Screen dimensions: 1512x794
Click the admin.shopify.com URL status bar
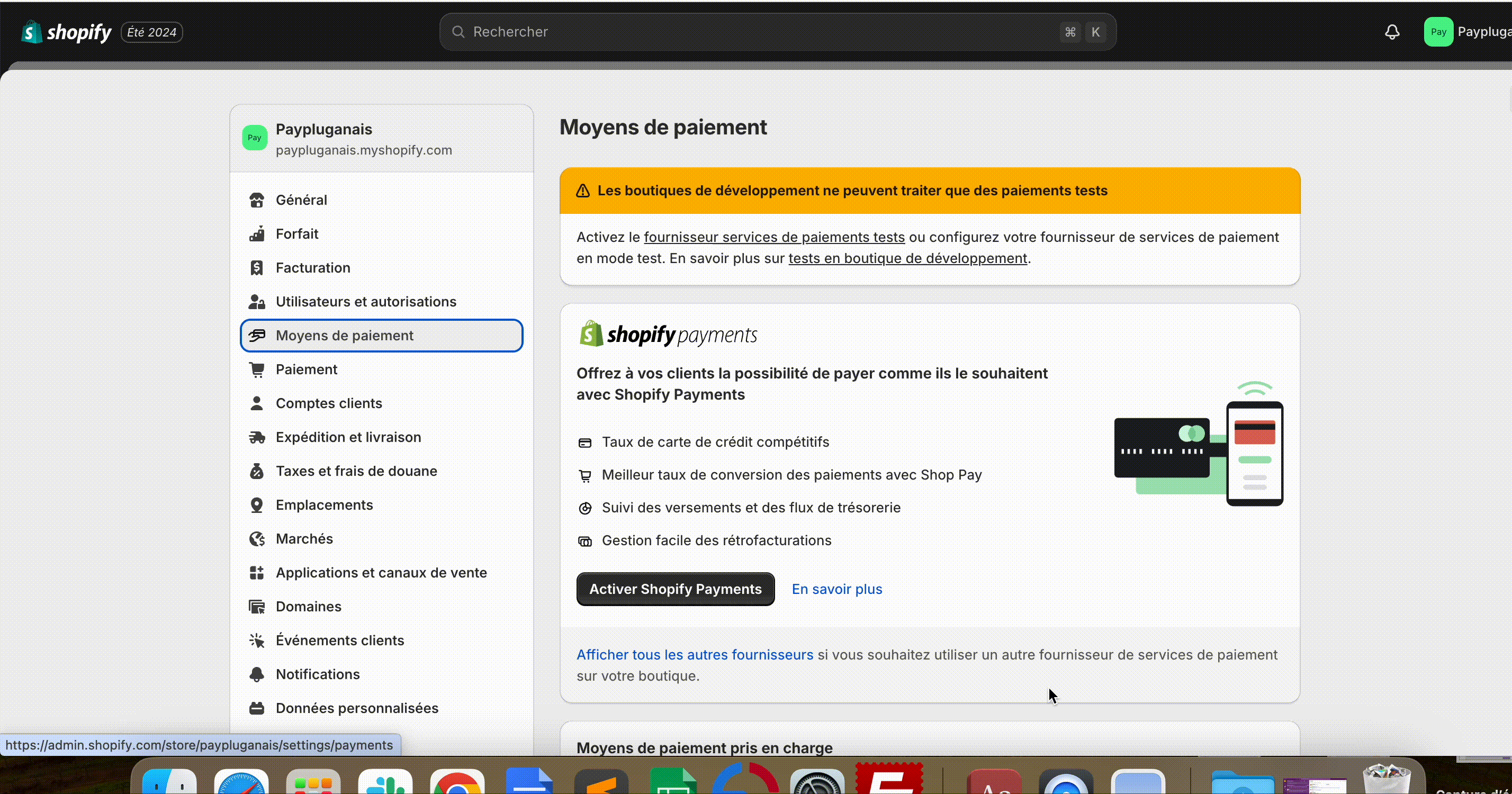200,745
